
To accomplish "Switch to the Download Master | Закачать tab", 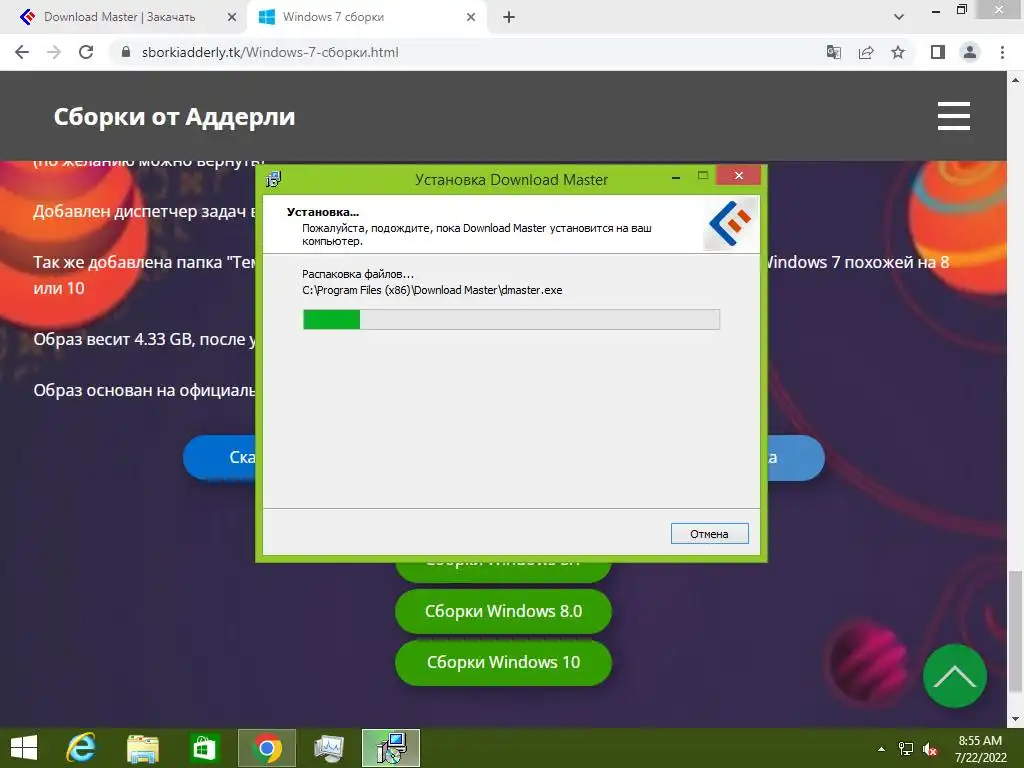I will tap(120, 17).
